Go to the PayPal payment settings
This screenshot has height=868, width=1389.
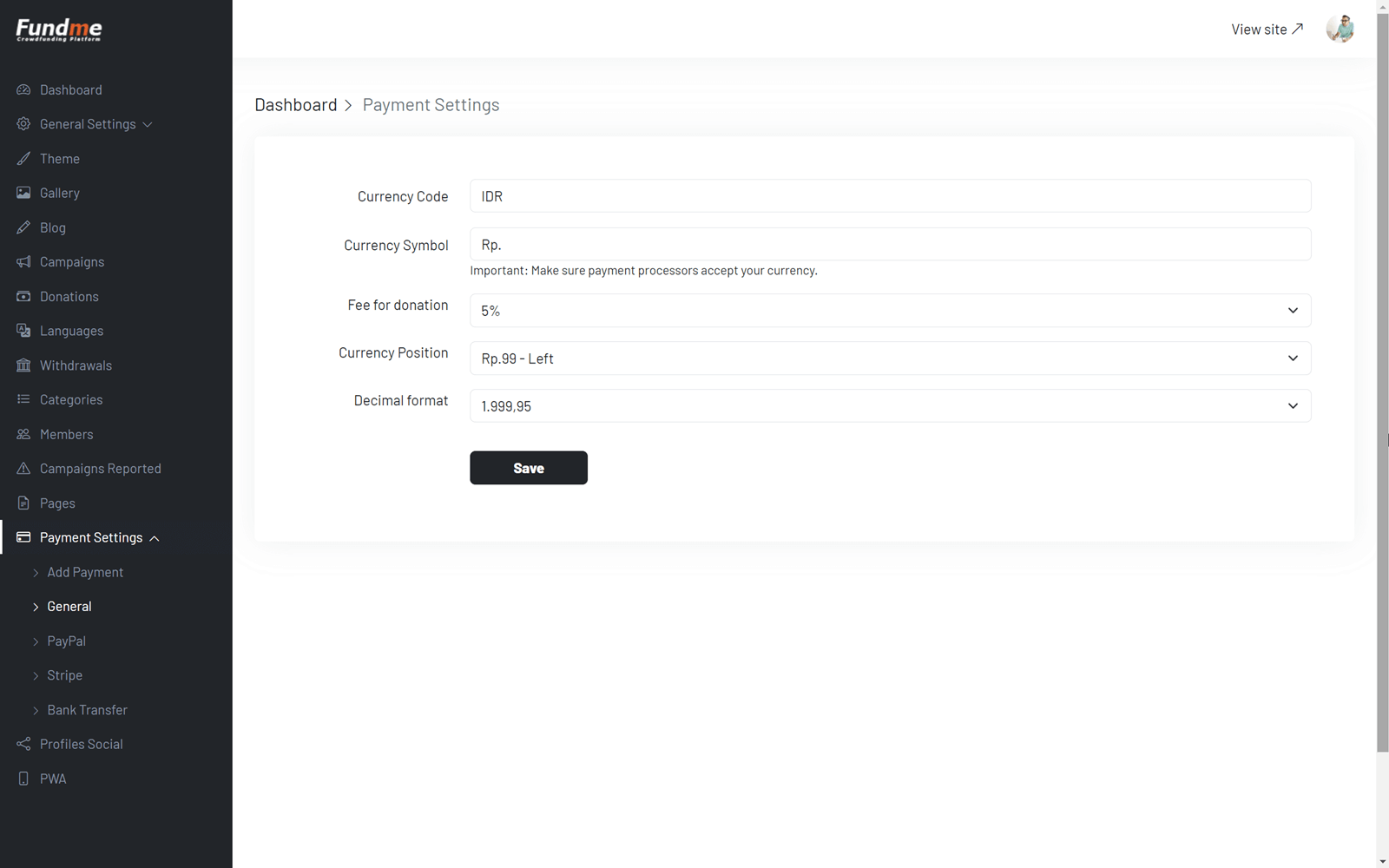[x=66, y=641]
